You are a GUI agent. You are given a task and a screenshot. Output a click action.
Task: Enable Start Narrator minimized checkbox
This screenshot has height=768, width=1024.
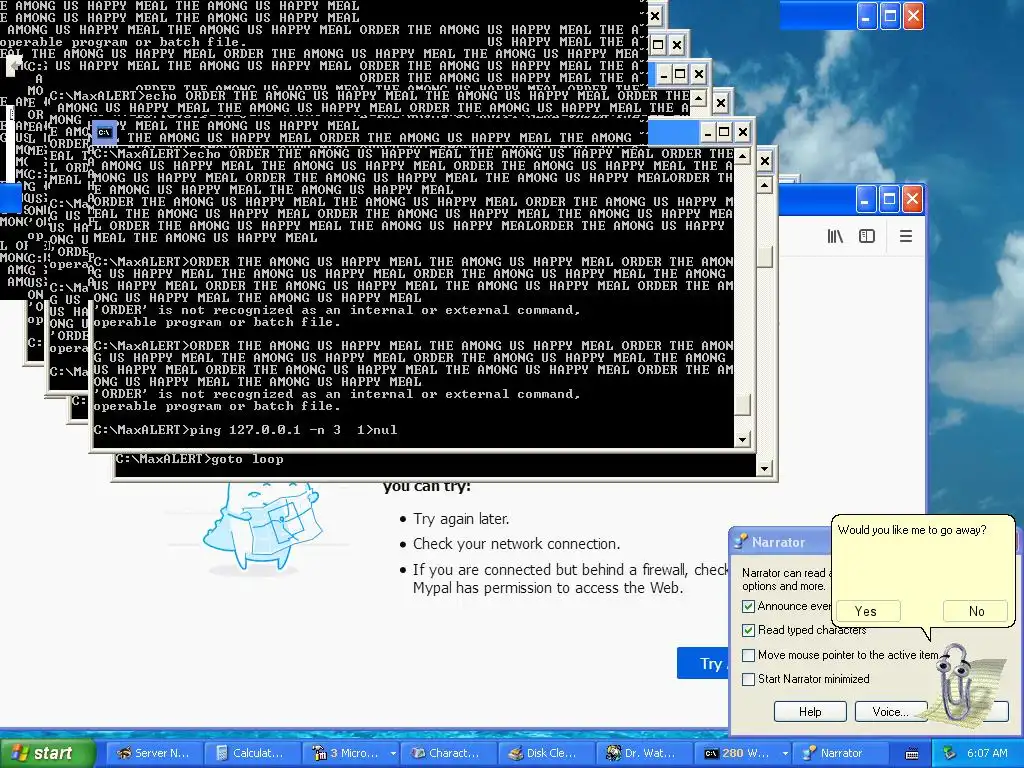point(748,679)
